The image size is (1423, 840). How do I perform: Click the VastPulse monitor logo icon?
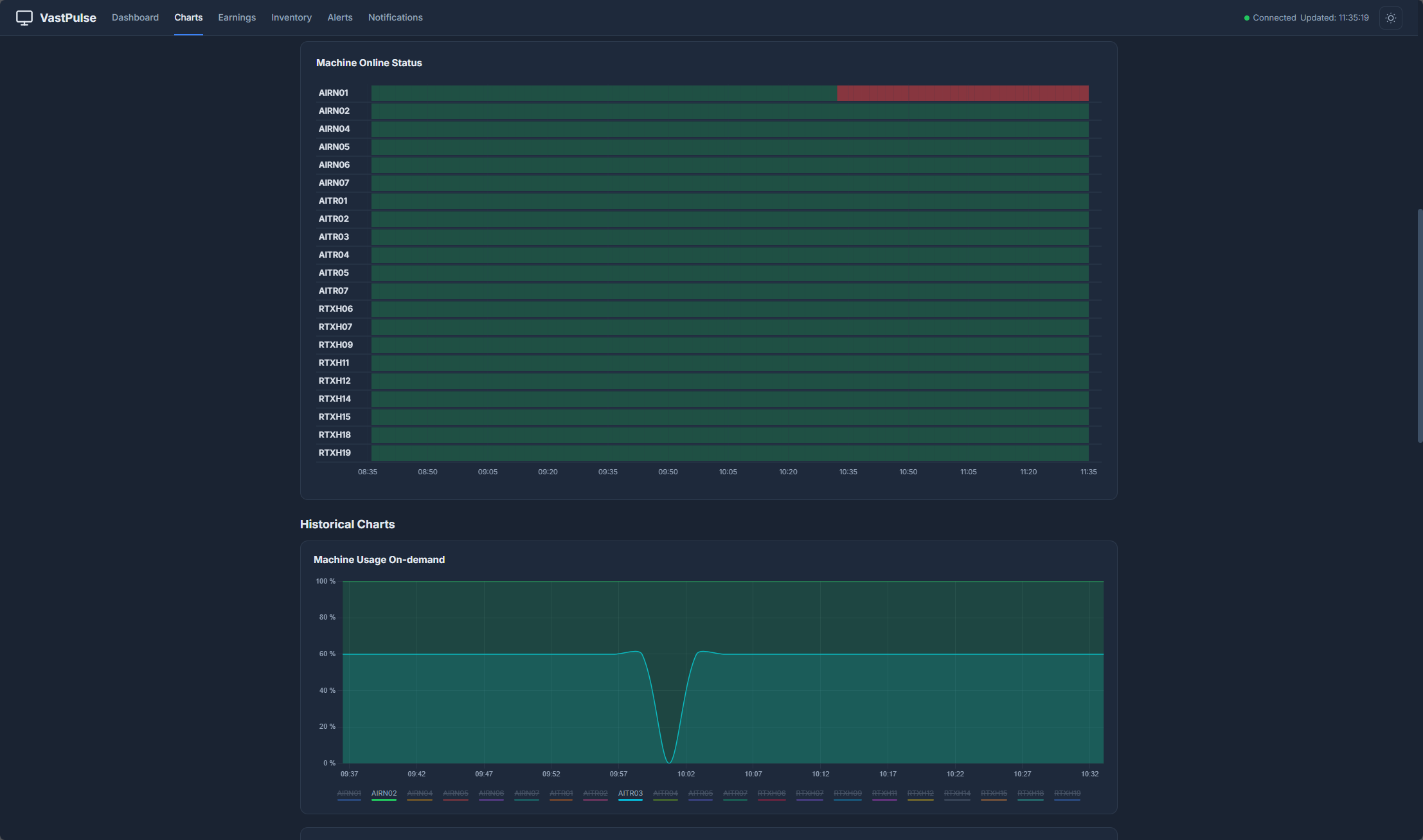pyautogui.click(x=24, y=17)
